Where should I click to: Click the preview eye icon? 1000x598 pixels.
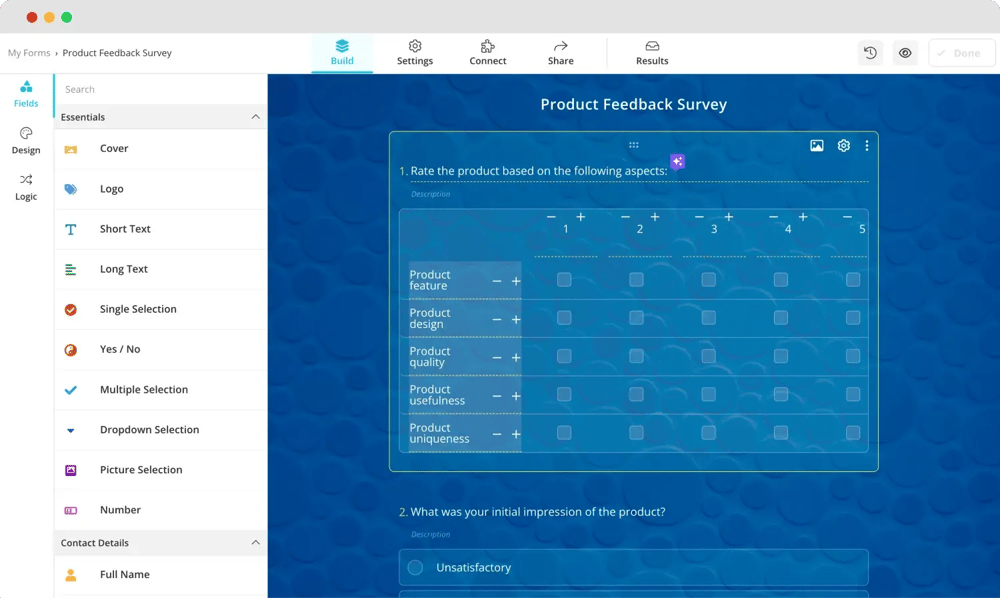905,53
